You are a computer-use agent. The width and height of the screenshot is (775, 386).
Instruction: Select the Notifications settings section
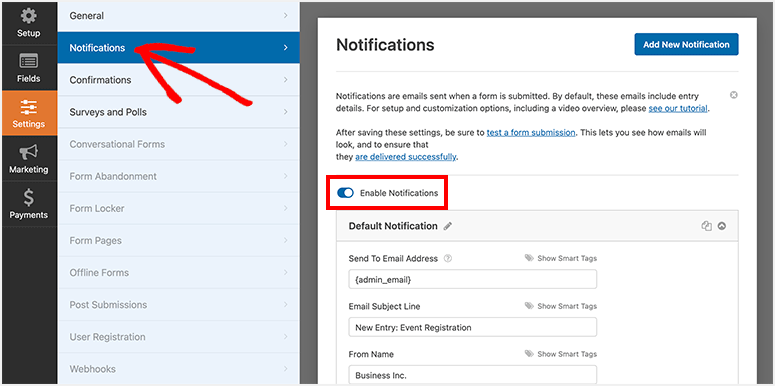point(178,48)
